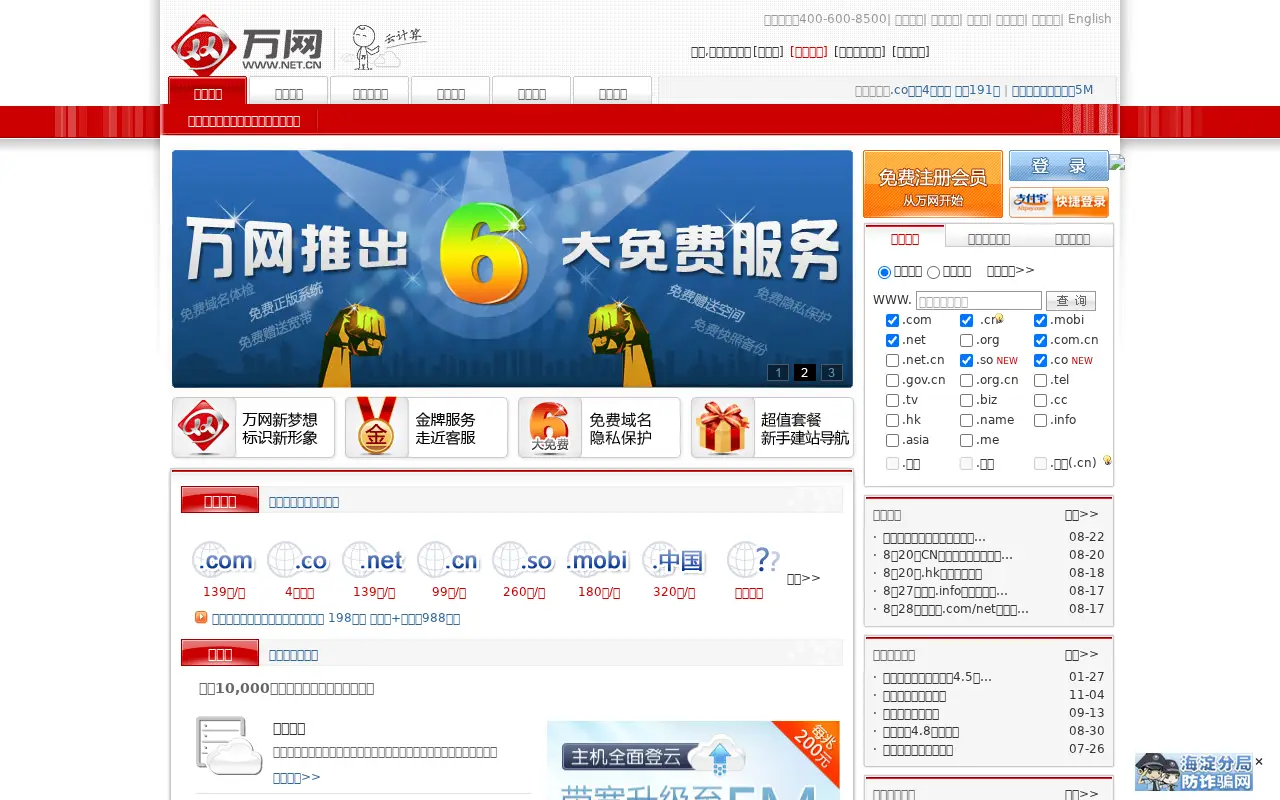Switch to banner slide 3
This screenshot has width=1280, height=800.
(832, 373)
